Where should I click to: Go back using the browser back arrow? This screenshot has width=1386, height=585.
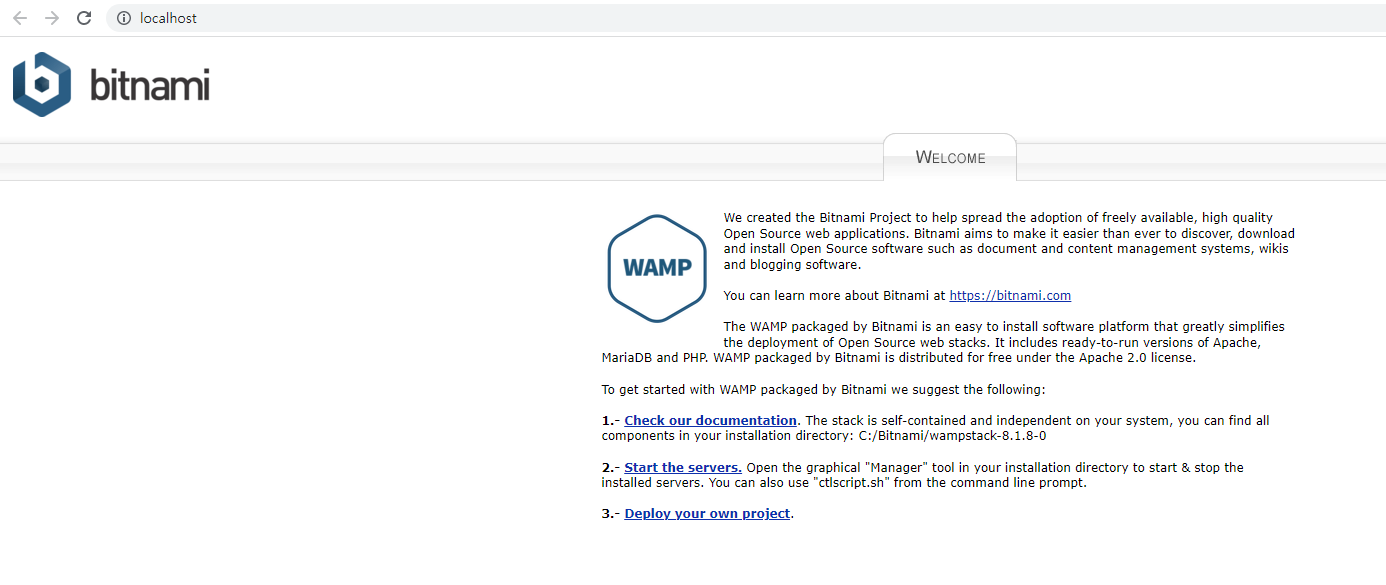point(20,17)
